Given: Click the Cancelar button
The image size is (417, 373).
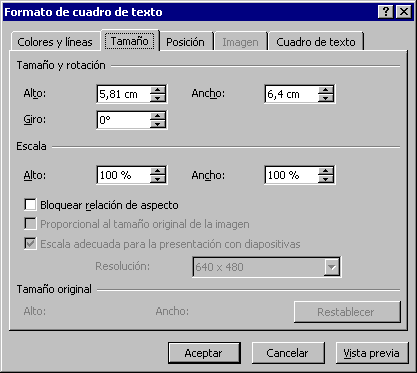Looking at the screenshot, I should pyautogui.click(x=288, y=353).
